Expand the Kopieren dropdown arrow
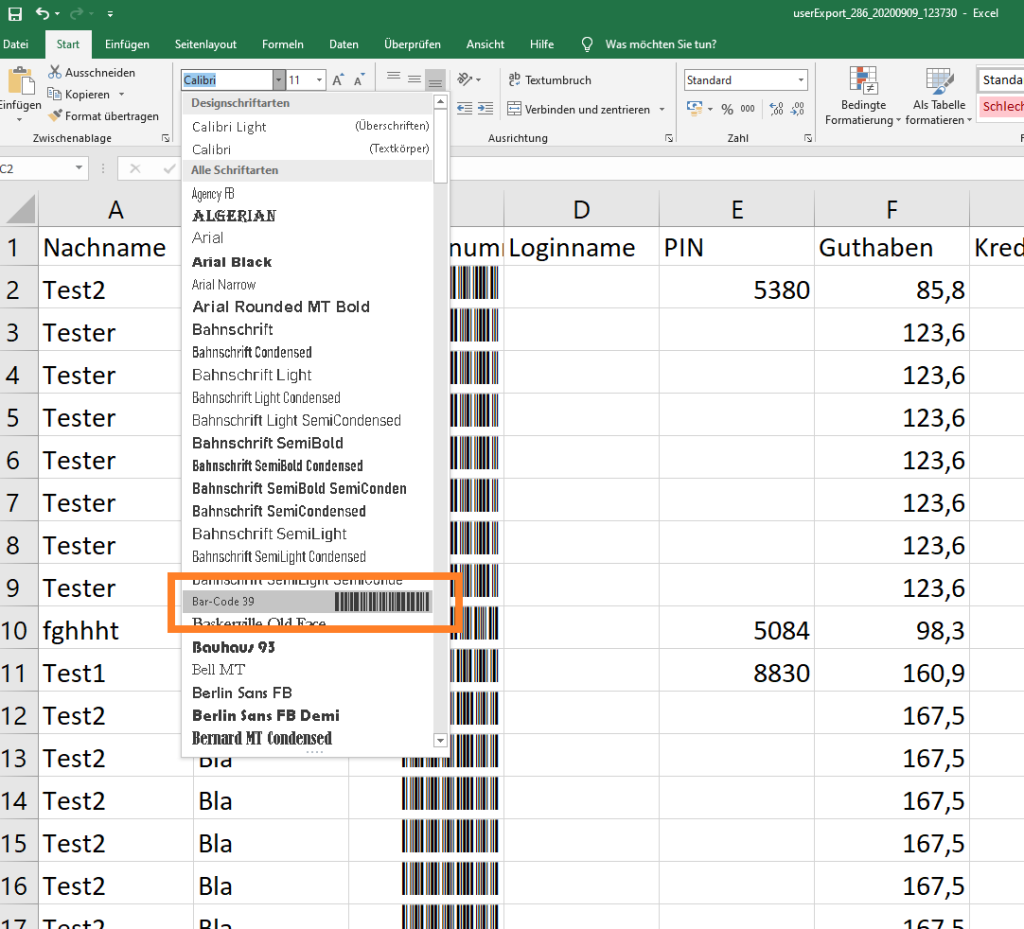Screen dimensions: 1024x929 pyautogui.click(x=121, y=95)
